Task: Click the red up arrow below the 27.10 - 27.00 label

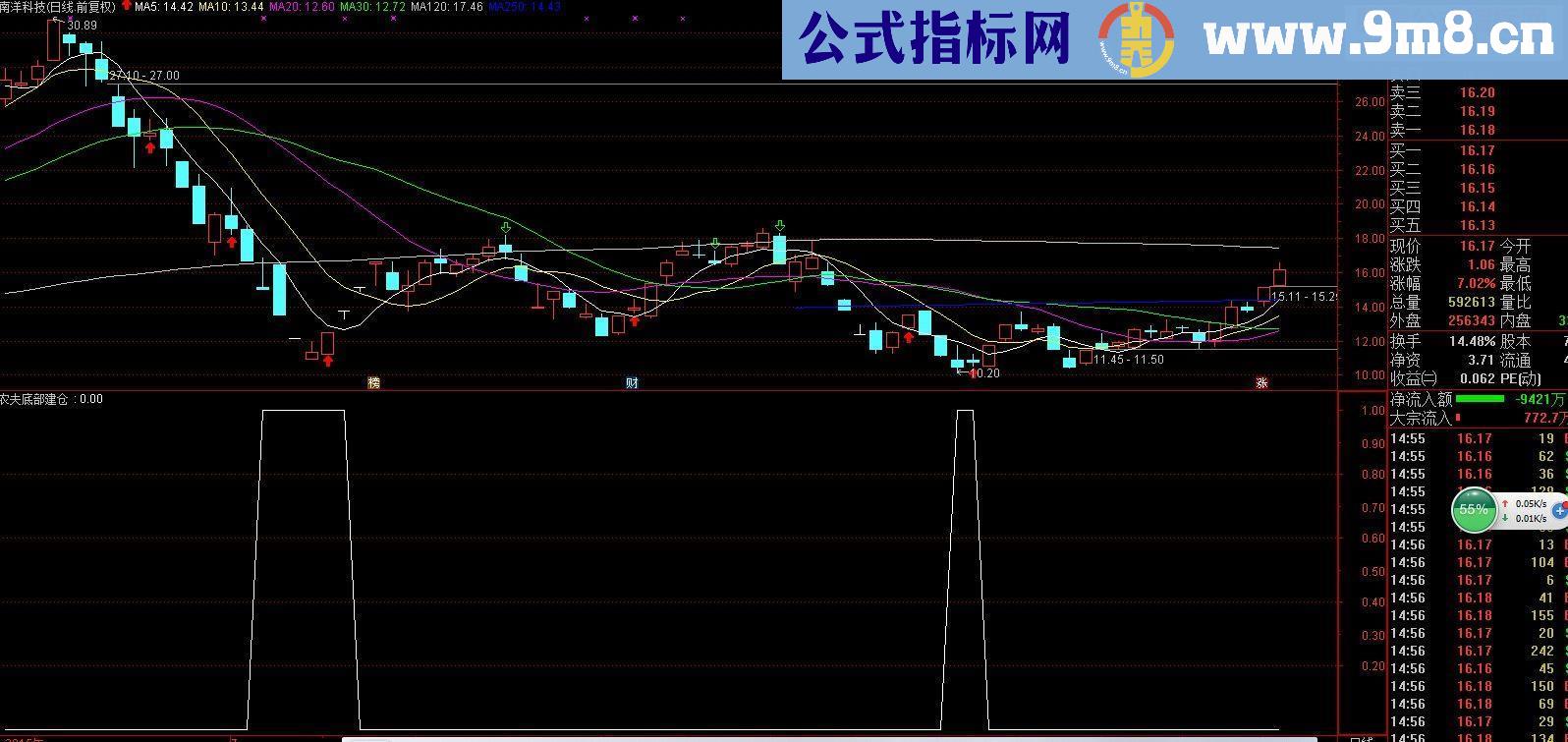Action: click(149, 147)
